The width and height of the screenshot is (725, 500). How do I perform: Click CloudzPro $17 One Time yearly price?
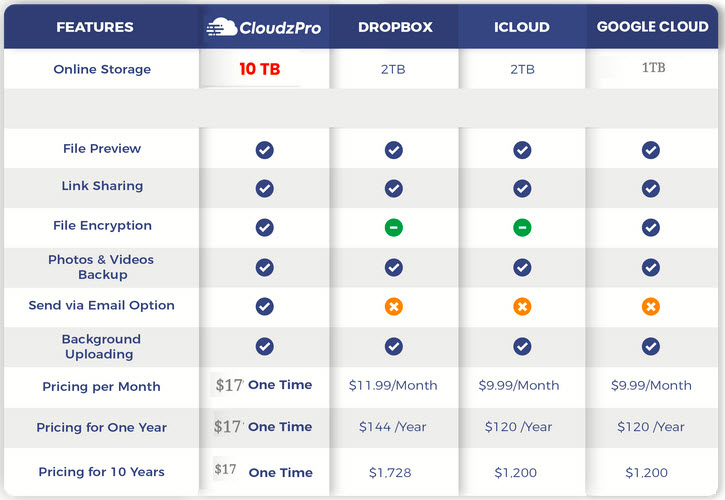click(x=263, y=426)
